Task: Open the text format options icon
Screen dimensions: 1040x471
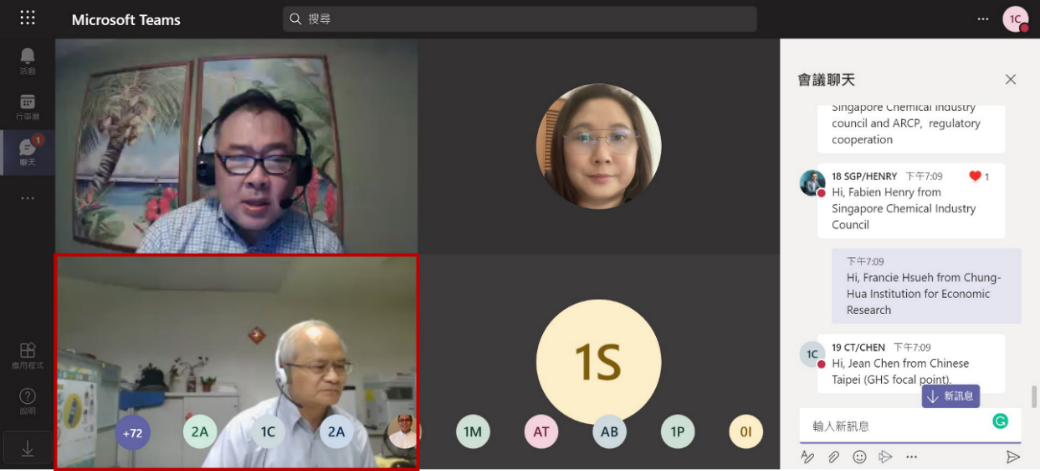Action: [808, 457]
